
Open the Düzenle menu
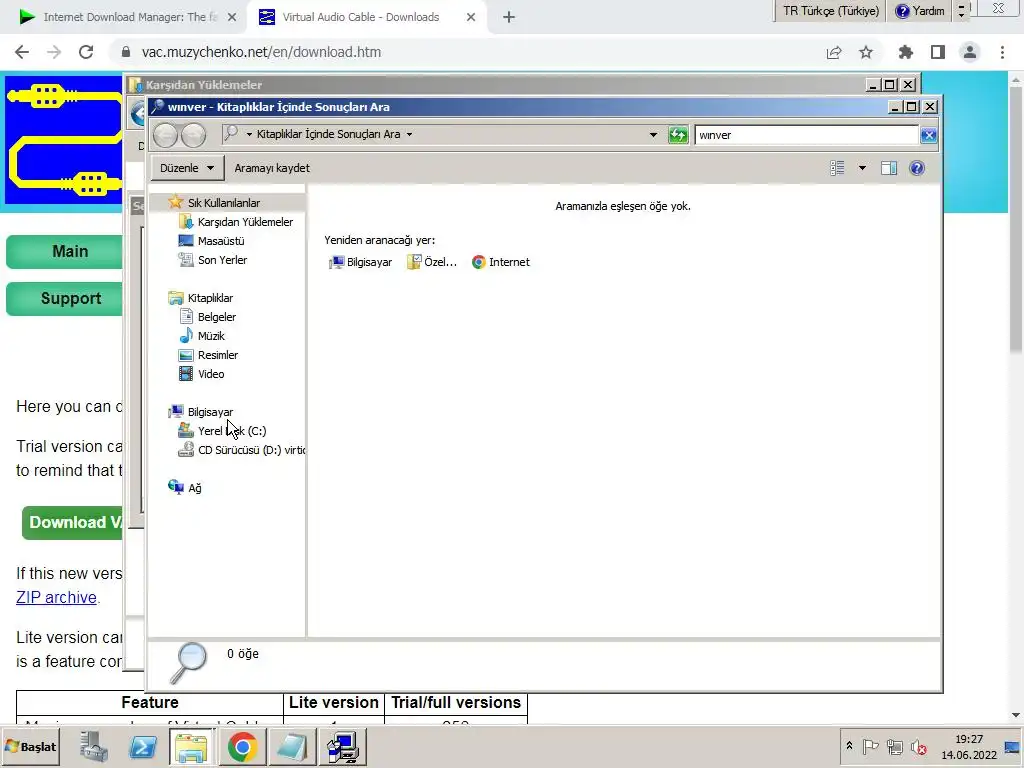pyautogui.click(x=187, y=168)
